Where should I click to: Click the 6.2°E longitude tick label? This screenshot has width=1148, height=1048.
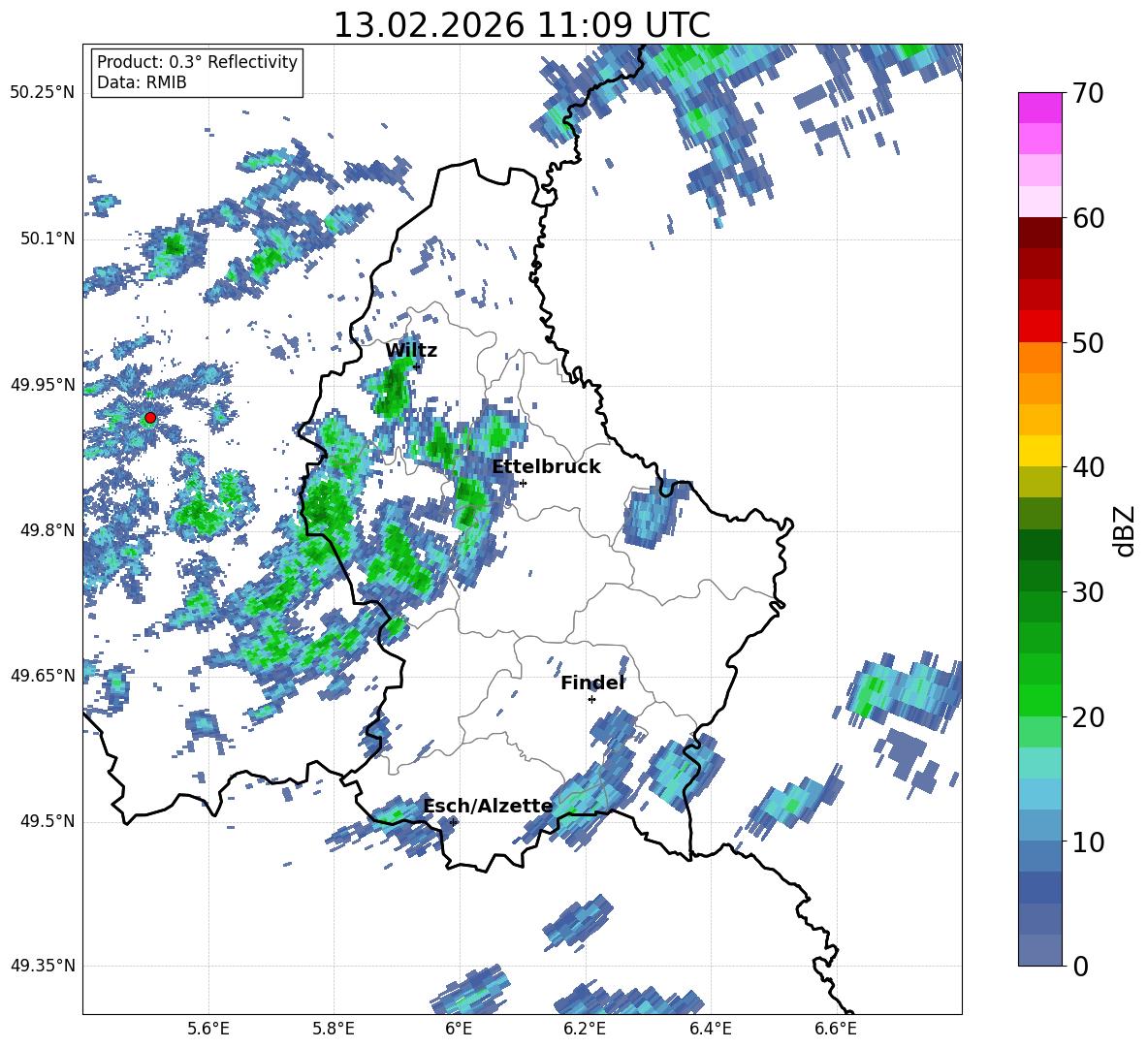pyautogui.click(x=585, y=1029)
